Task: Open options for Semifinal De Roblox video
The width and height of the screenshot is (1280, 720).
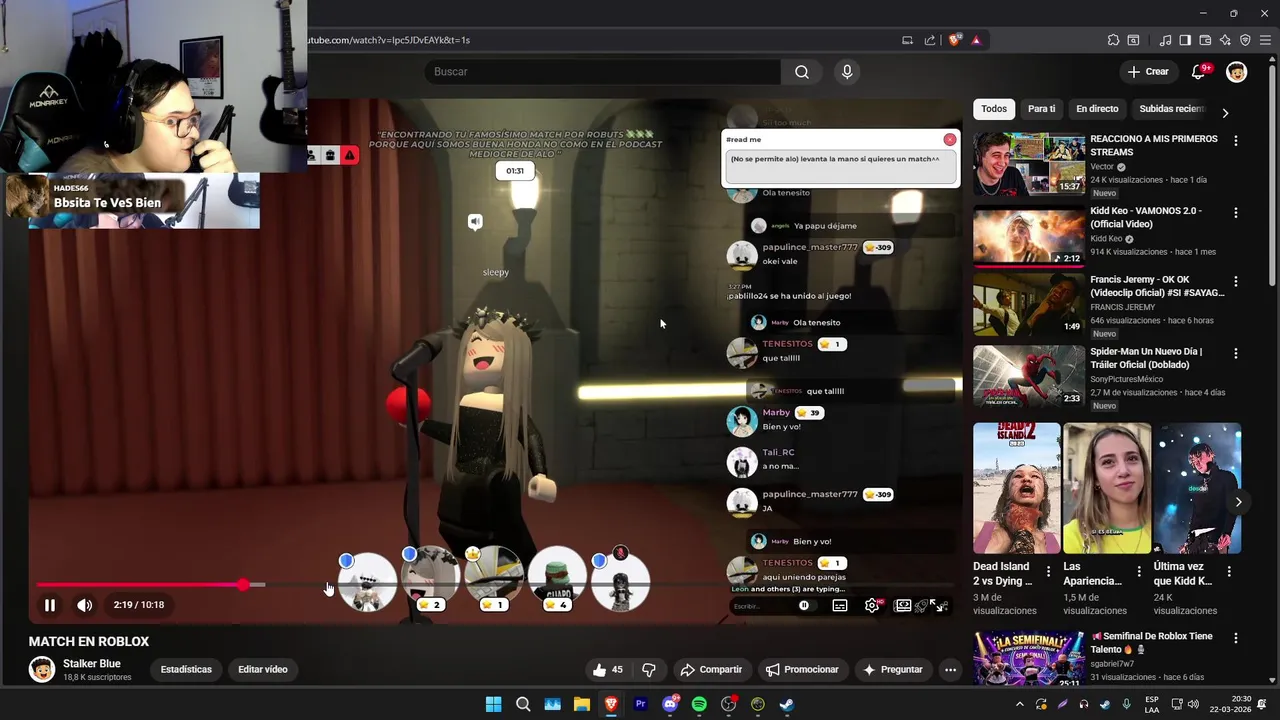Action: (x=1236, y=638)
